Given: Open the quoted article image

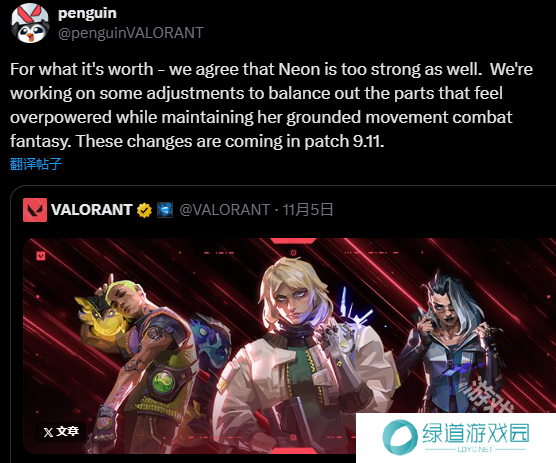Looking at the screenshot, I should point(289,346).
